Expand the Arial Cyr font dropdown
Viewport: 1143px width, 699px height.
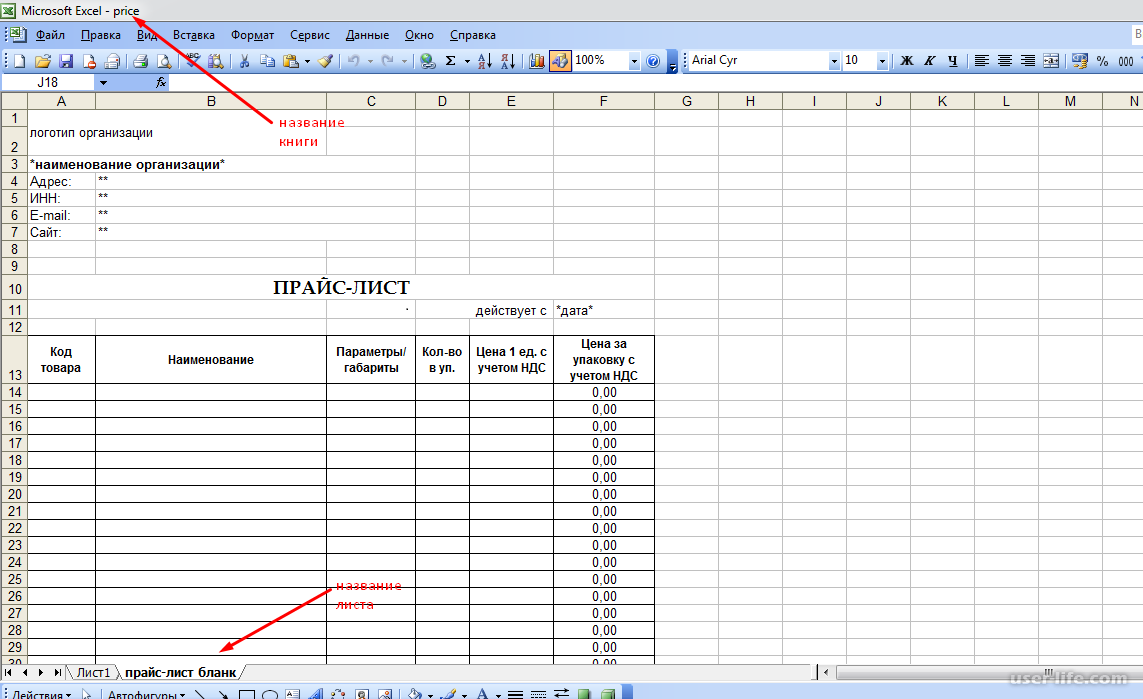point(834,61)
